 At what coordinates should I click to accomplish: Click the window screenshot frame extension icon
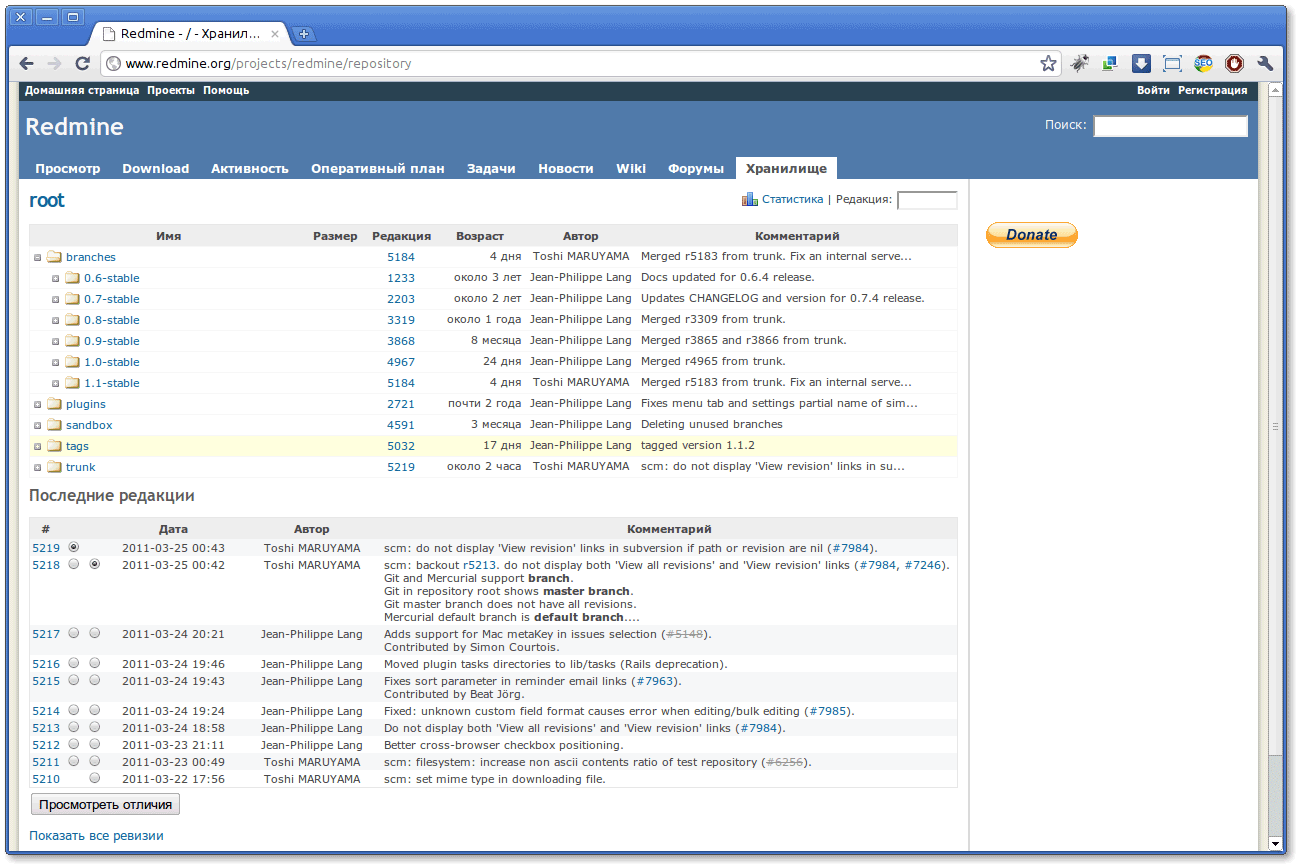click(1172, 63)
